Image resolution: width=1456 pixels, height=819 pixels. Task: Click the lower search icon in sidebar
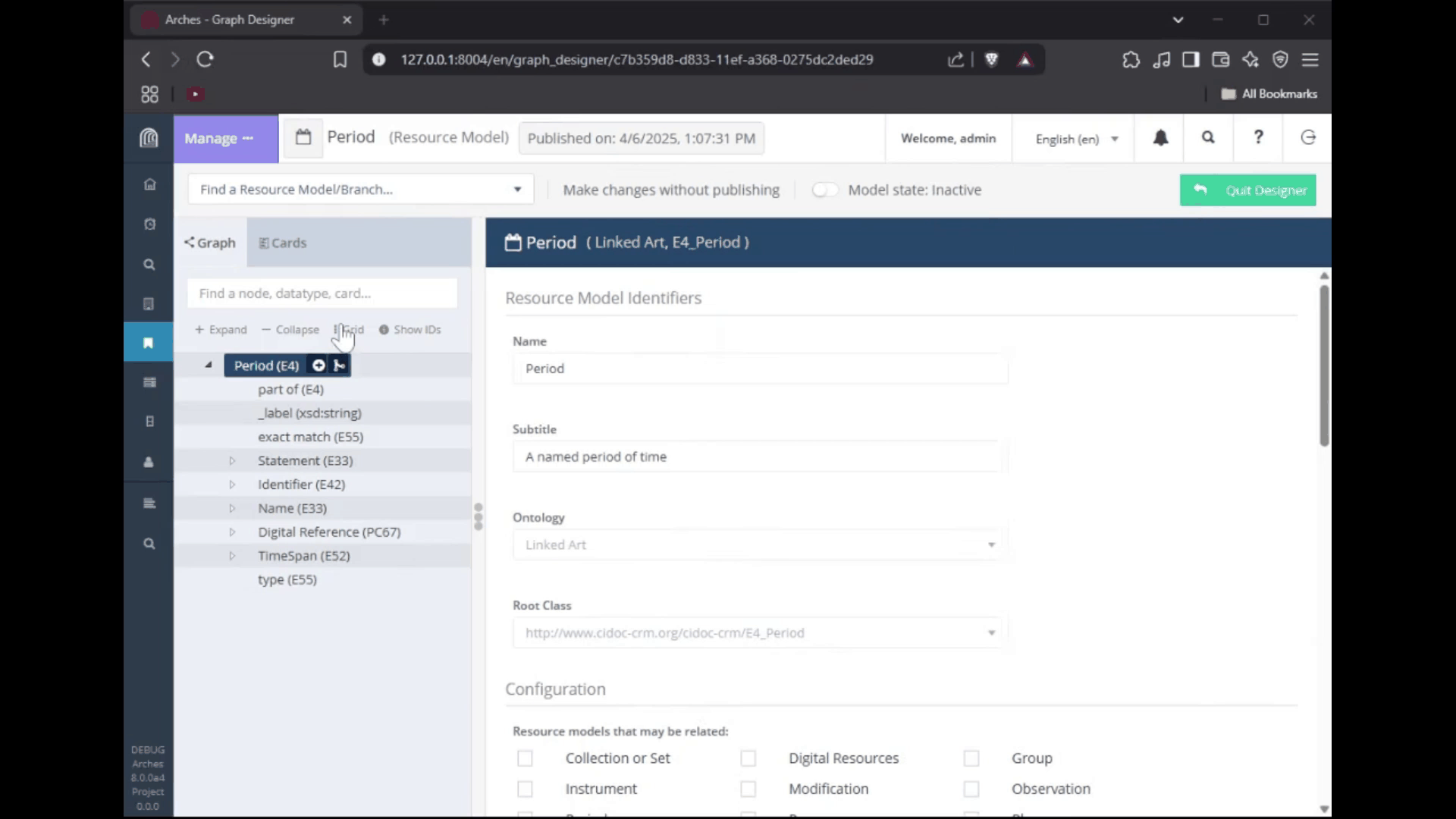coord(149,544)
